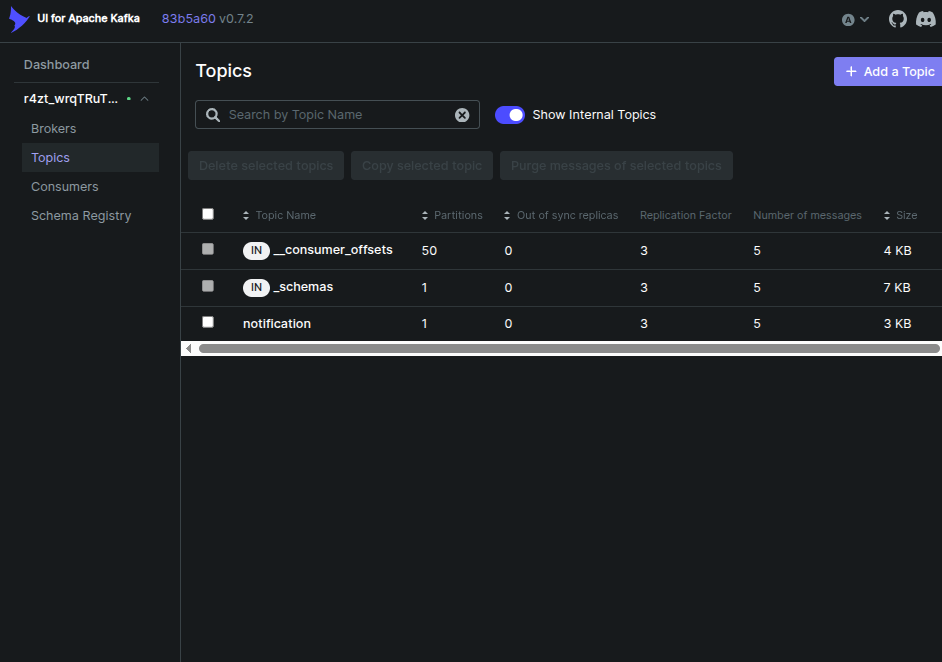This screenshot has width=942, height=662.
Task: Click Delete selected topics button
Action: tap(266, 166)
